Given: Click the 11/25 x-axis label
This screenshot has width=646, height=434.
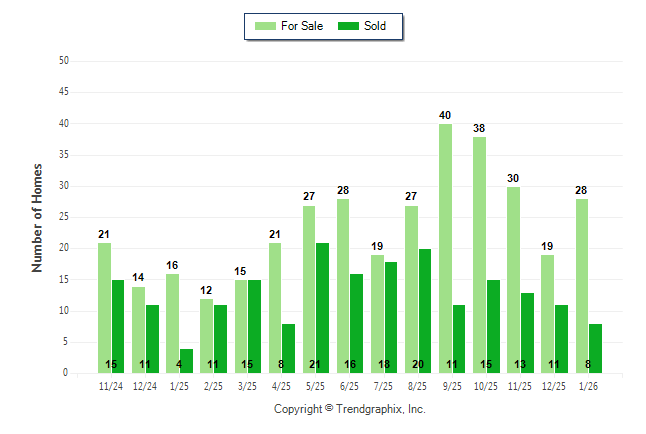Looking at the screenshot, I should 520,384.
